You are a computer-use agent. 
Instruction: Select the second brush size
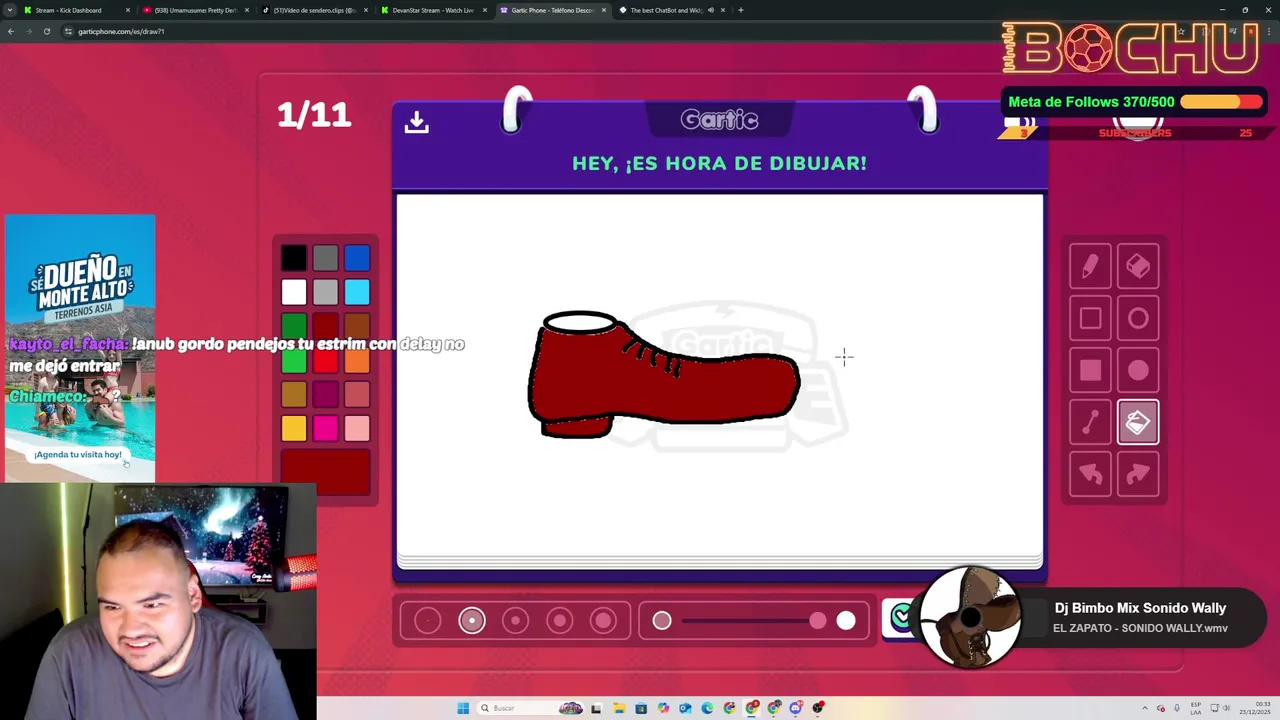[472, 621]
